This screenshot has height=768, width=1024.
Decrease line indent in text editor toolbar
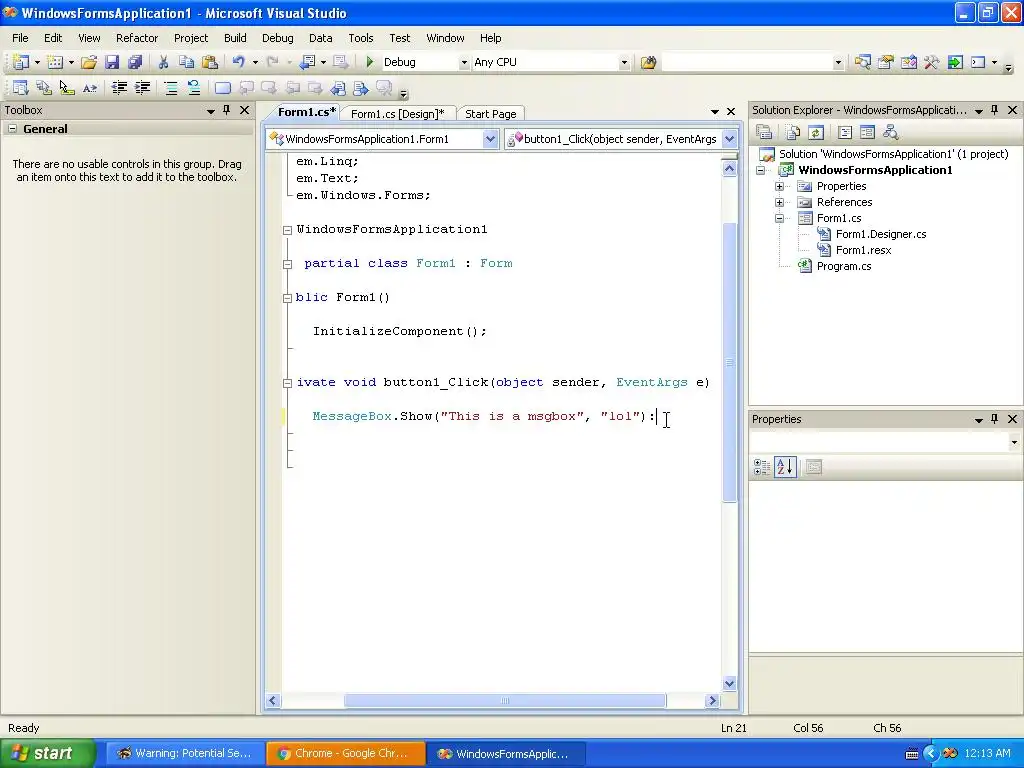pos(119,88)
